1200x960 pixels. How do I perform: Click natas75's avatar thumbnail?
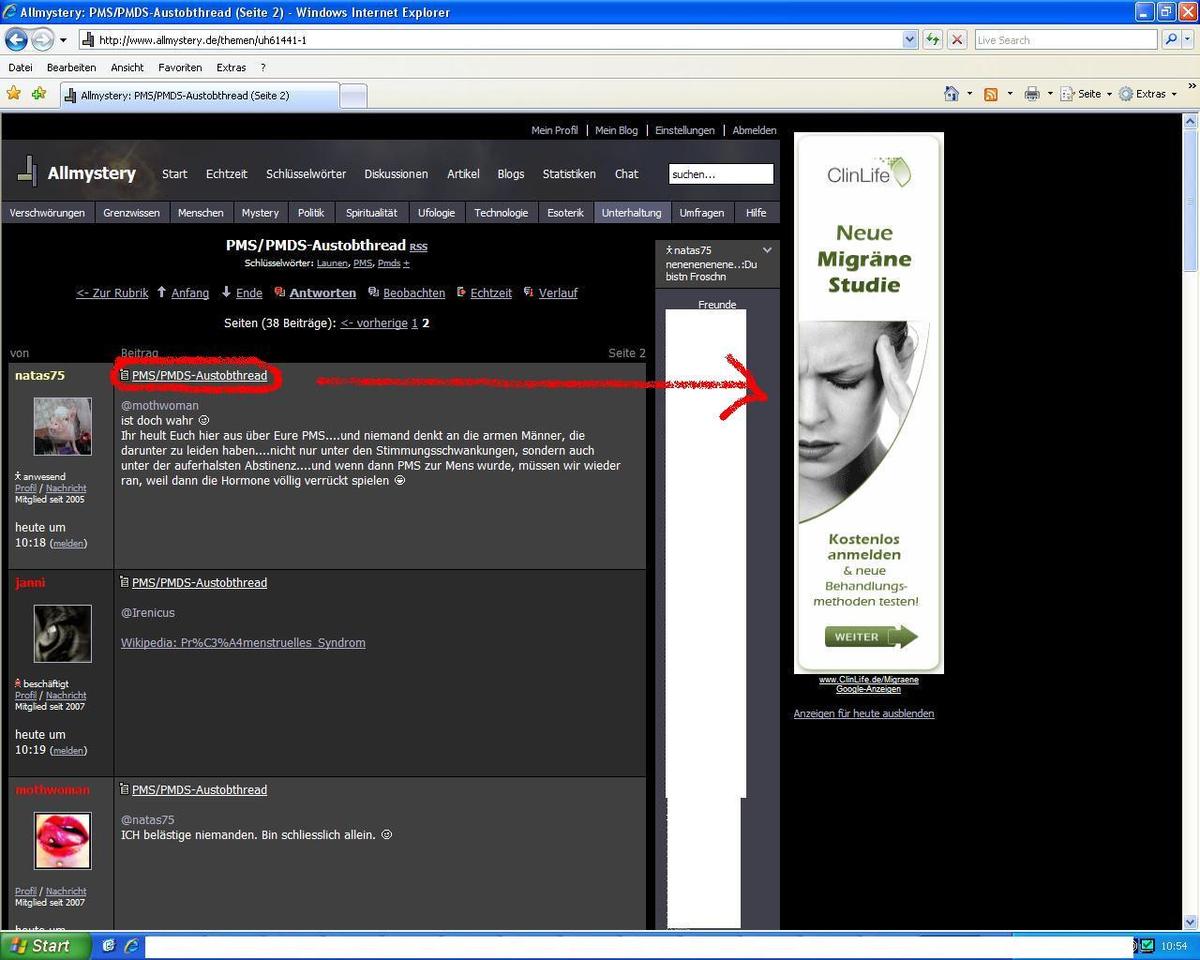(63, 426)
